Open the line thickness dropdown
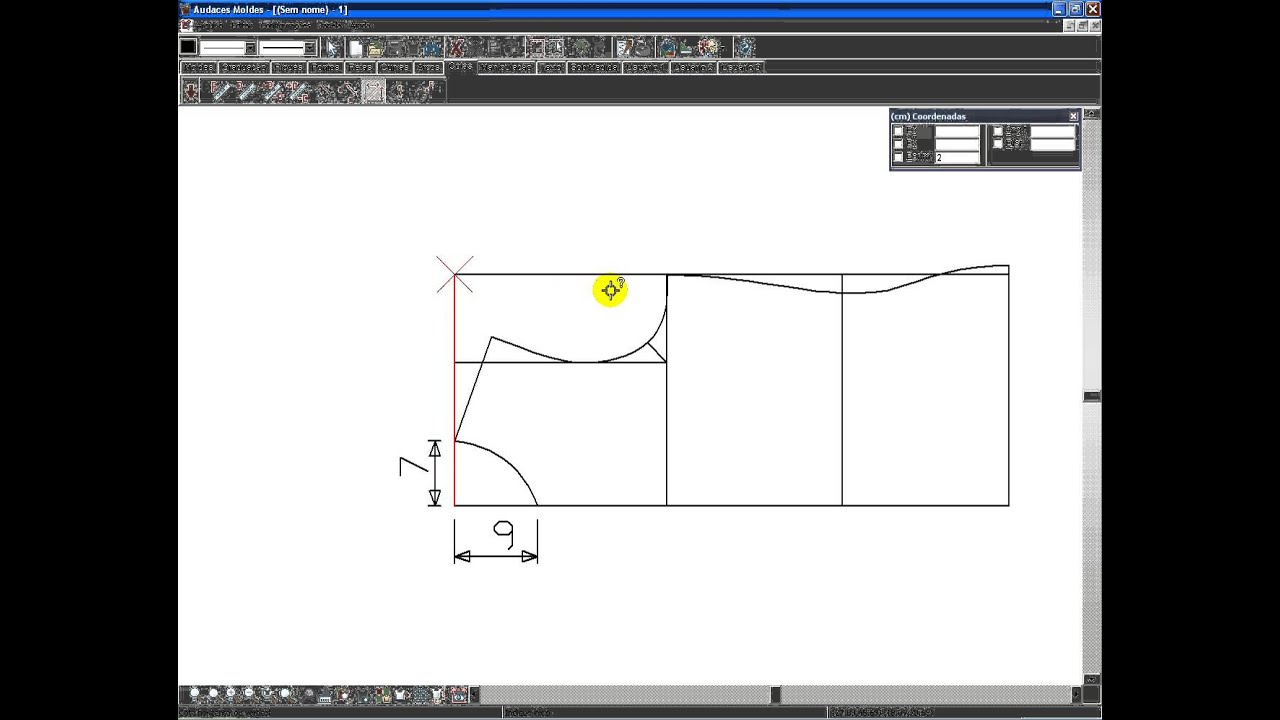This screenshot has width=1280, height=720. tap(310, 47)
